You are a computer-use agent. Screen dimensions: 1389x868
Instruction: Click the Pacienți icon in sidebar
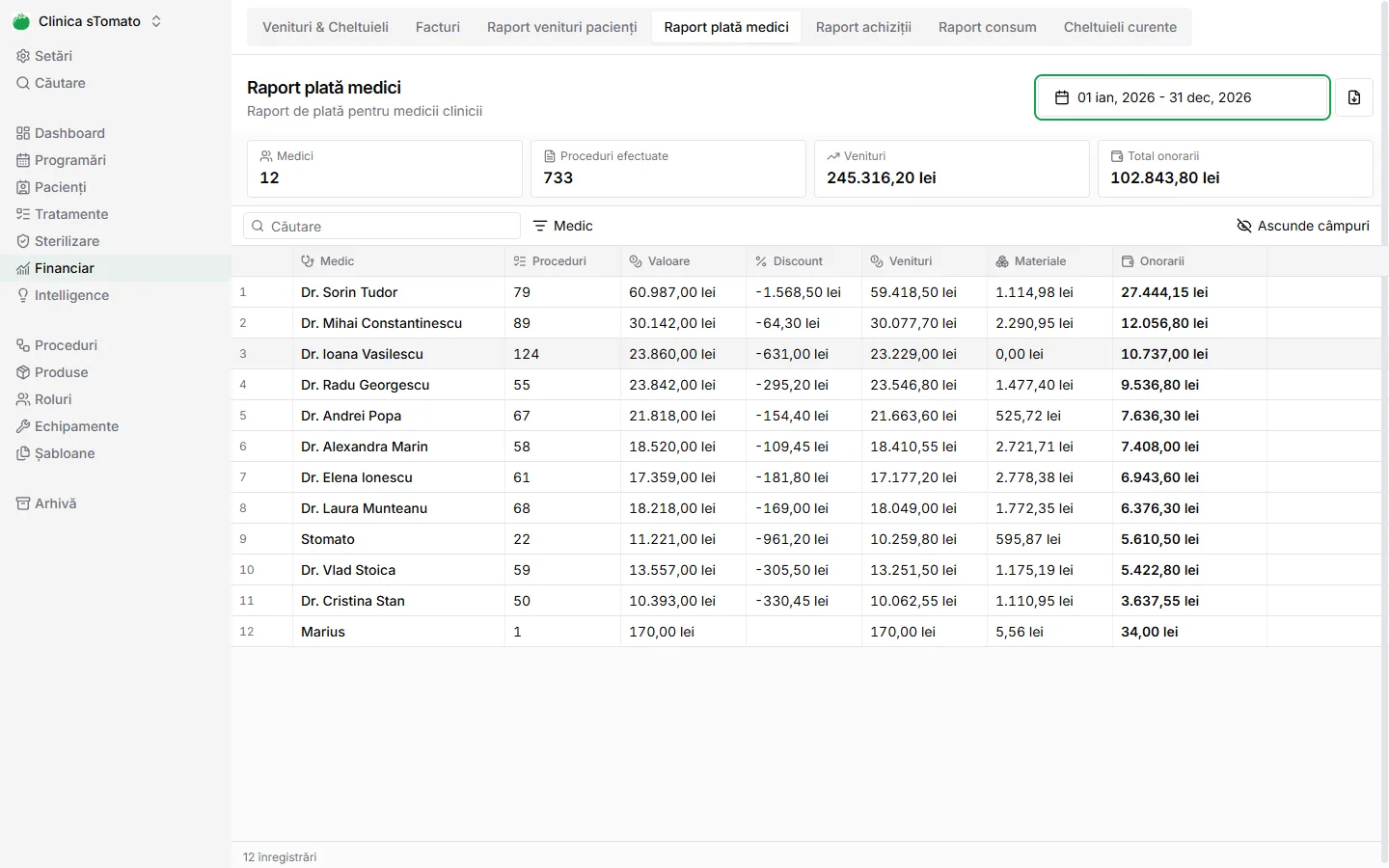23,187
